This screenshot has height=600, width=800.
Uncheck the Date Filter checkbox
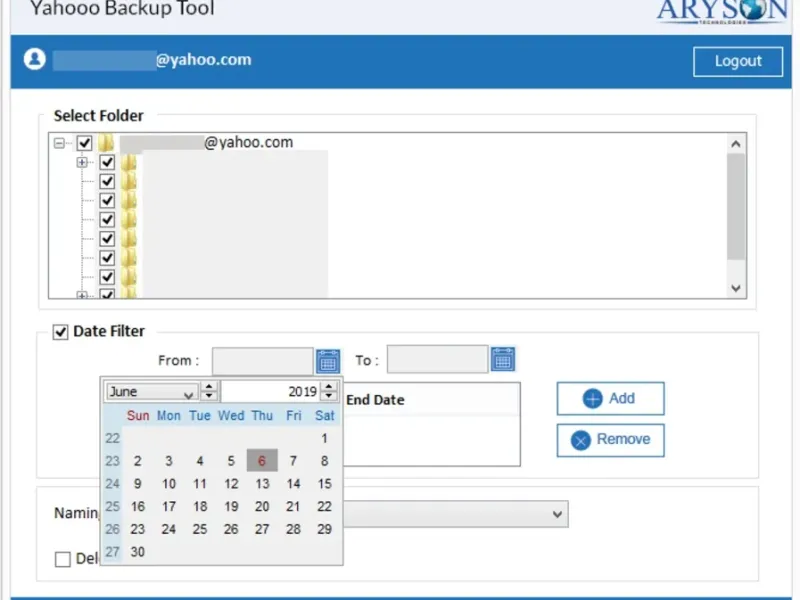tap(60, 332)
